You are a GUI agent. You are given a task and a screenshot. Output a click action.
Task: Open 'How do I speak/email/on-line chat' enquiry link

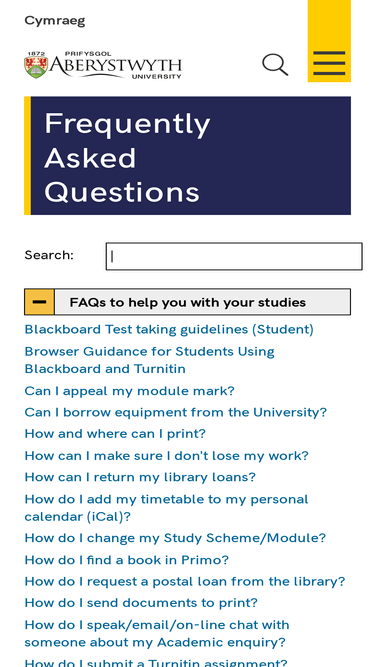click(157, 633)
